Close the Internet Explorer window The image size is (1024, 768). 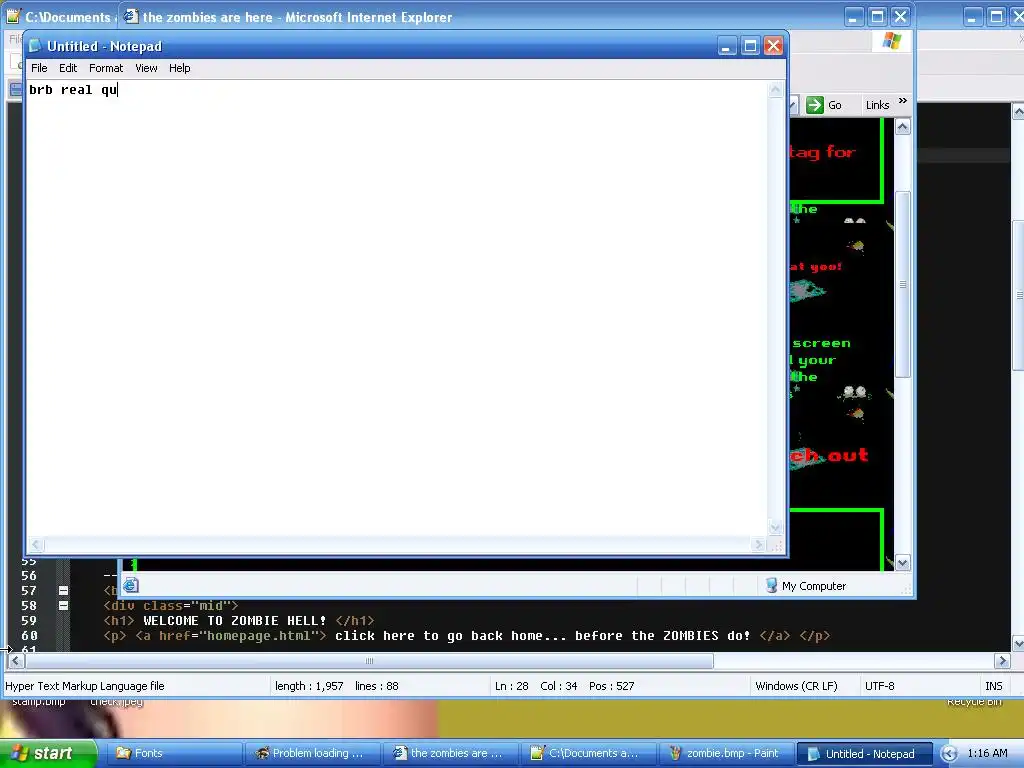[901, 16]
